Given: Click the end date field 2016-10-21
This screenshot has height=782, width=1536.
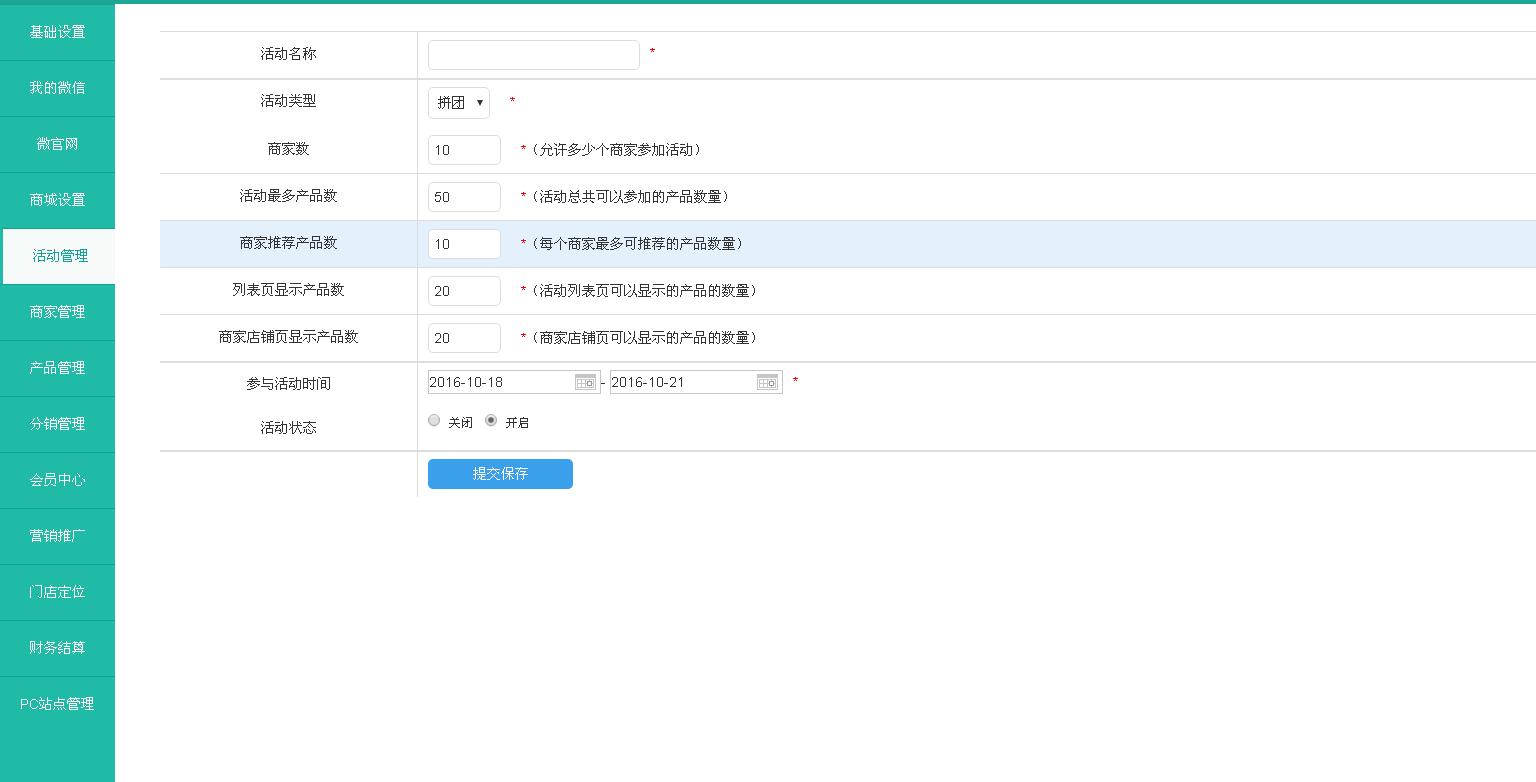Looking at the screenshot, I should (682, 382).
